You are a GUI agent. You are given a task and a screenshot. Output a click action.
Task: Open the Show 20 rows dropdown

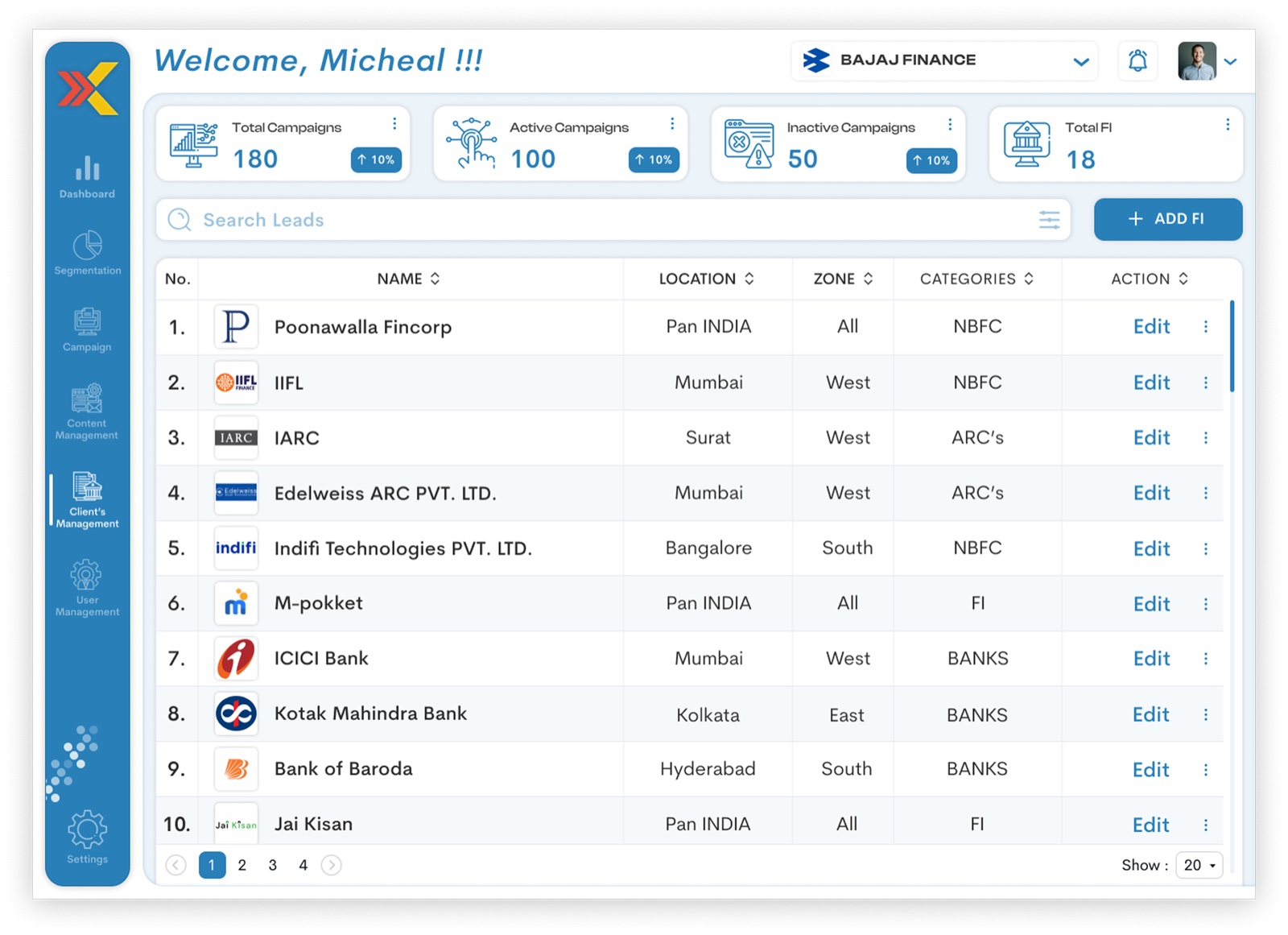click(x=1199, y=865)
